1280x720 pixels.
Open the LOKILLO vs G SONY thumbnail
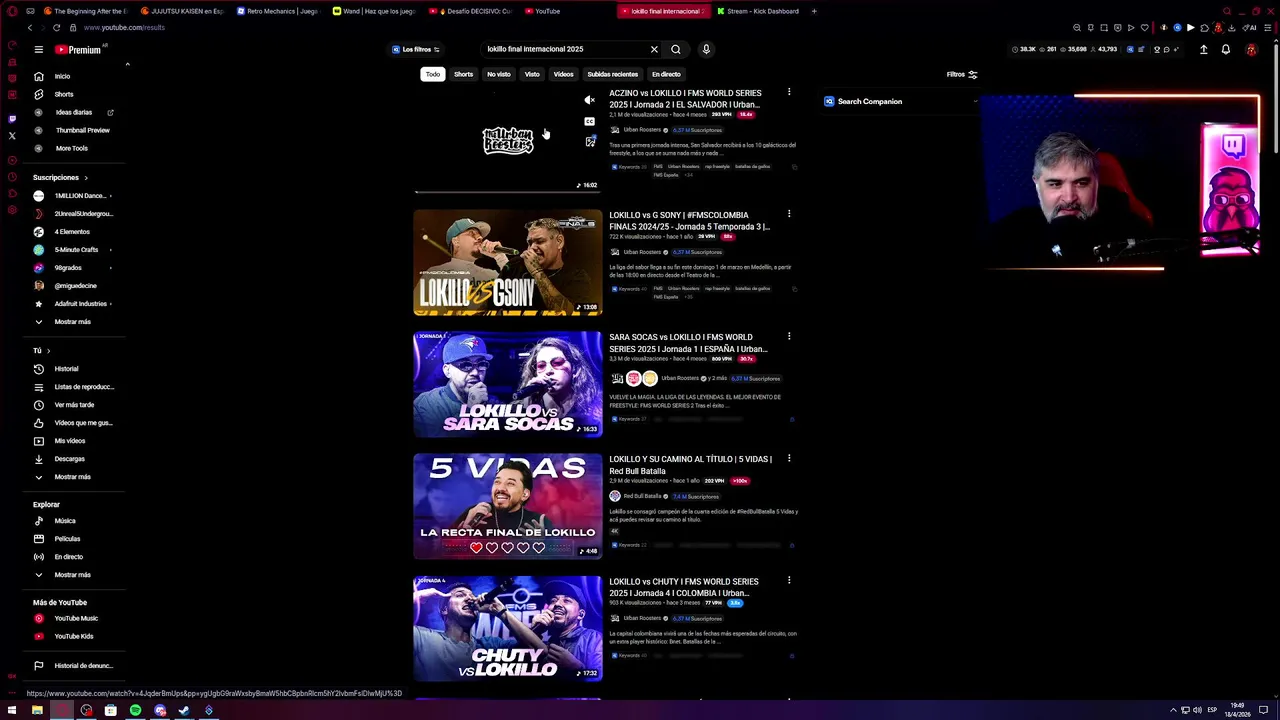click(x=508, y=262)
